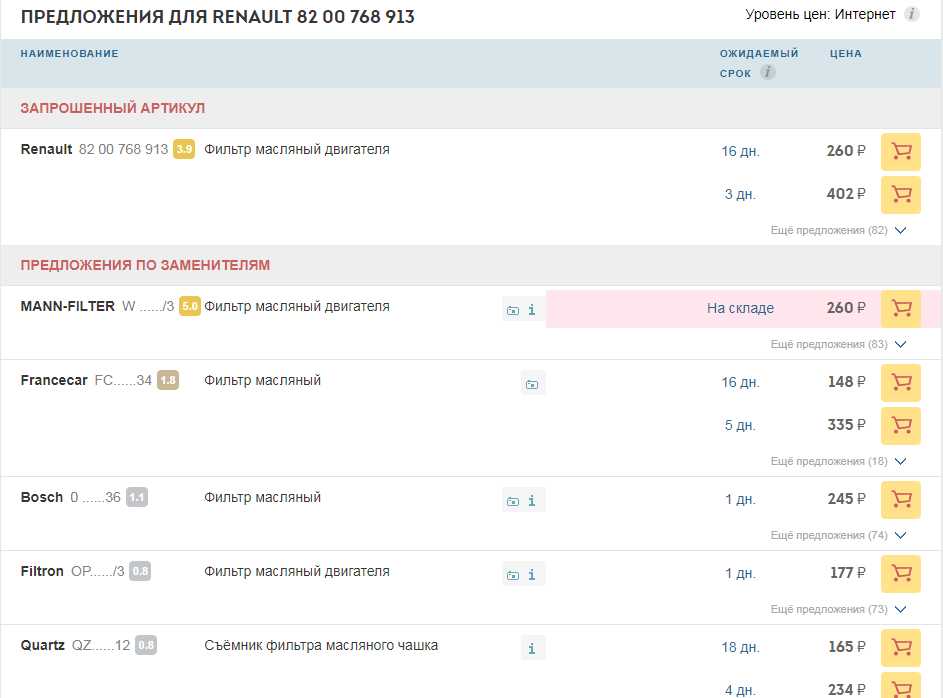The image size is (943, 698).
Task: Add Renault 402 ₽ offer to cart
Action: (900, 194)
